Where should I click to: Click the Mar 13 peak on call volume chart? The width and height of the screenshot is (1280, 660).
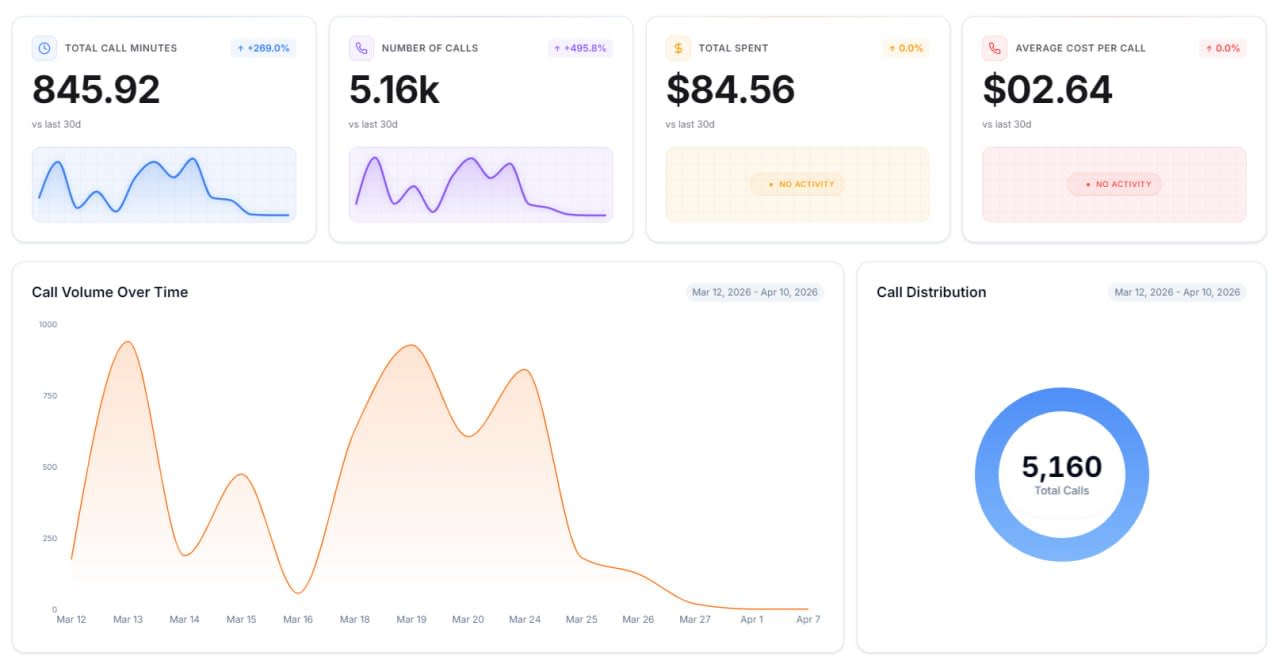tap(127, 343)
